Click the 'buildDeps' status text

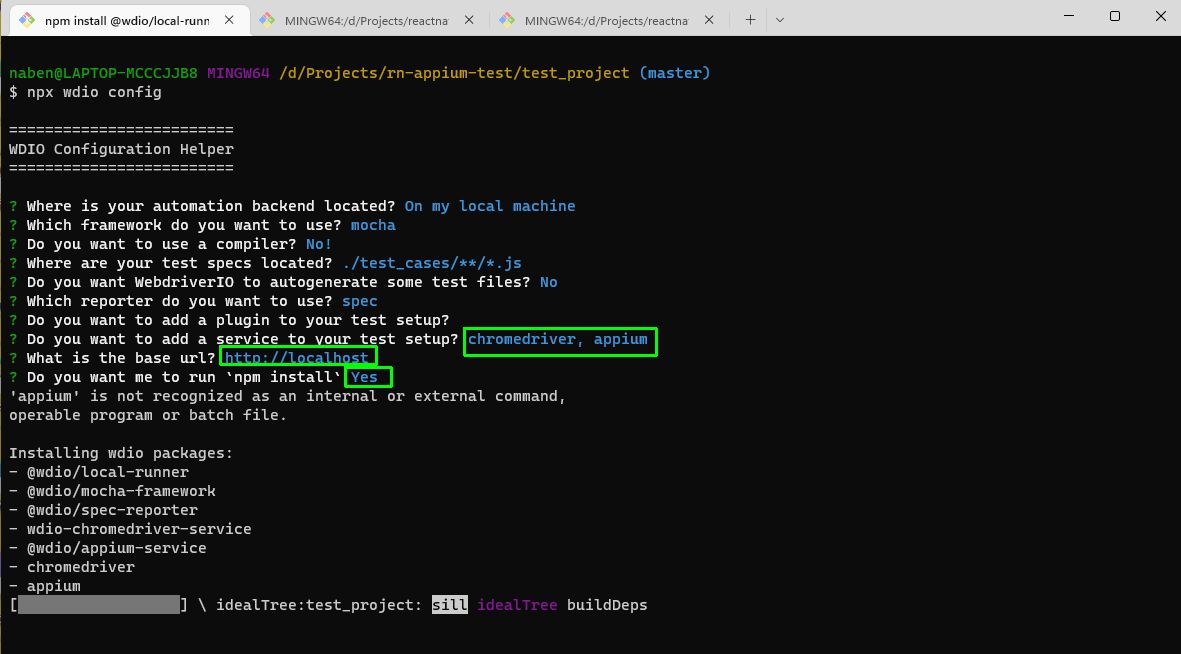pos(607,605)
